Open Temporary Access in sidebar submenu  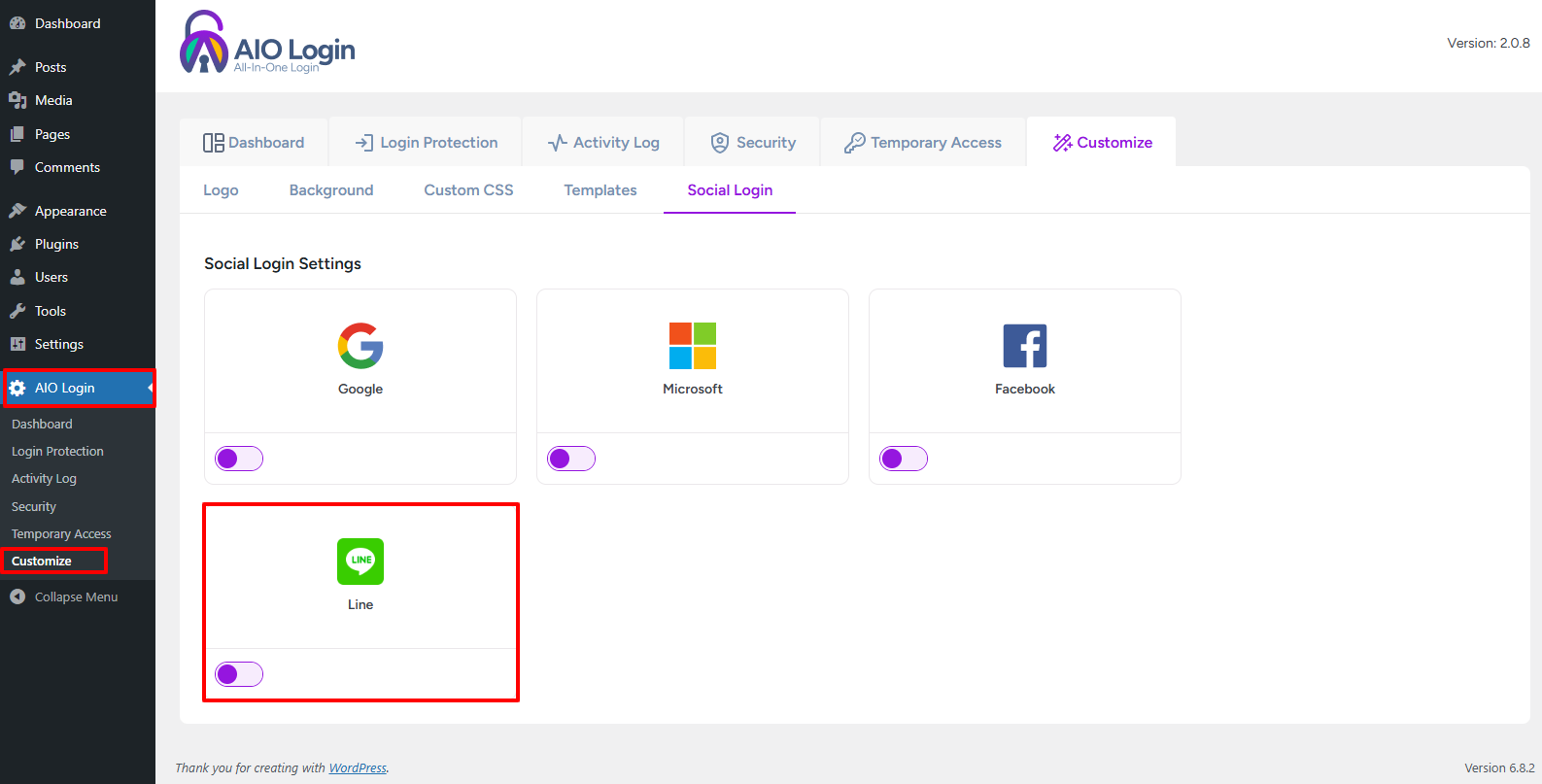[61, 534]
